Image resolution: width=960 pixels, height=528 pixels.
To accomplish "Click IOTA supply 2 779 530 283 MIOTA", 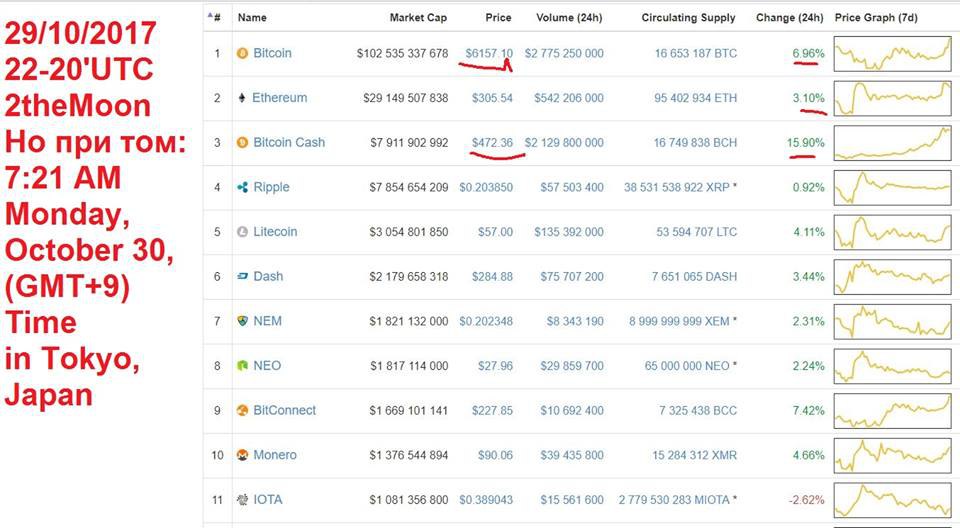I will (x=674, y=500).
